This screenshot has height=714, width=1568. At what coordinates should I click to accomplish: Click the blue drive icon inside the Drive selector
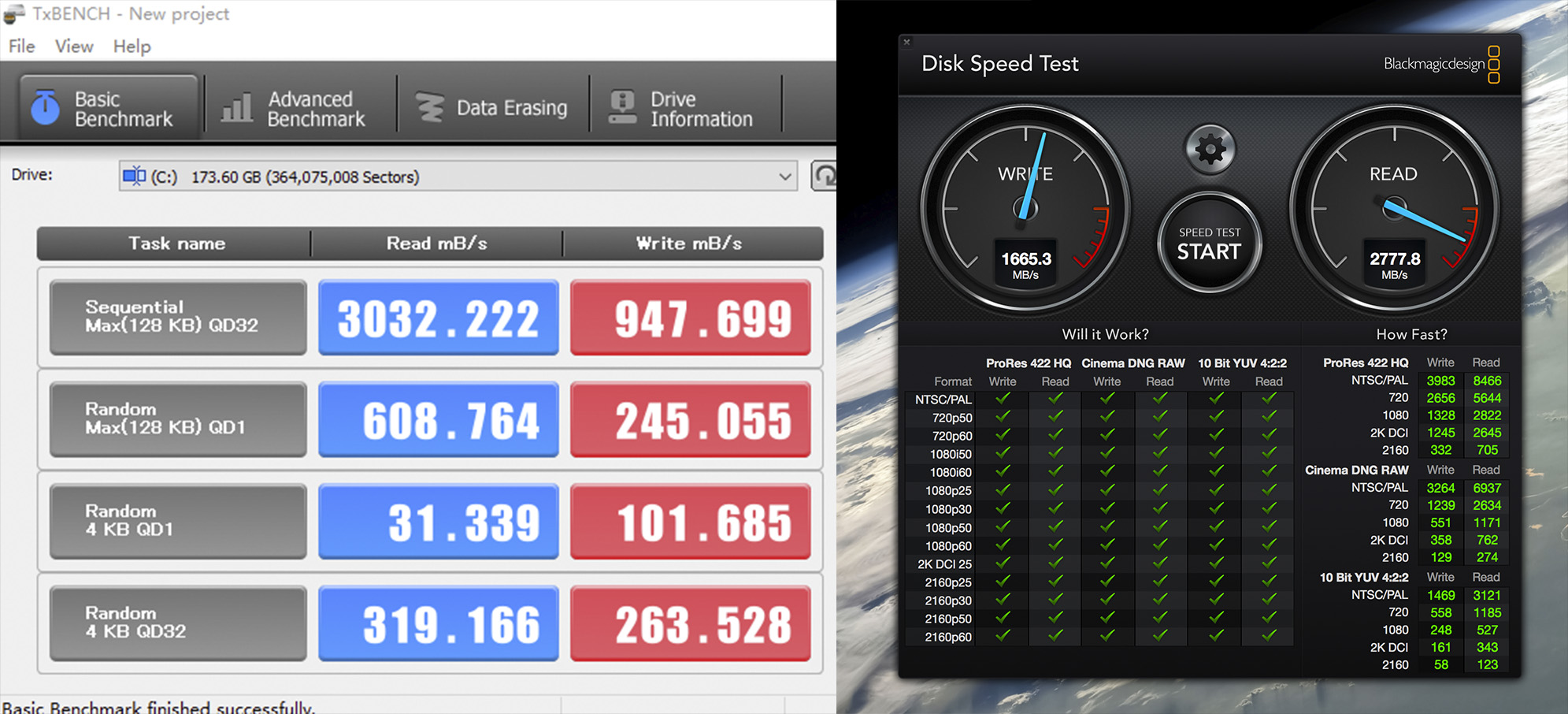point(135,177)
